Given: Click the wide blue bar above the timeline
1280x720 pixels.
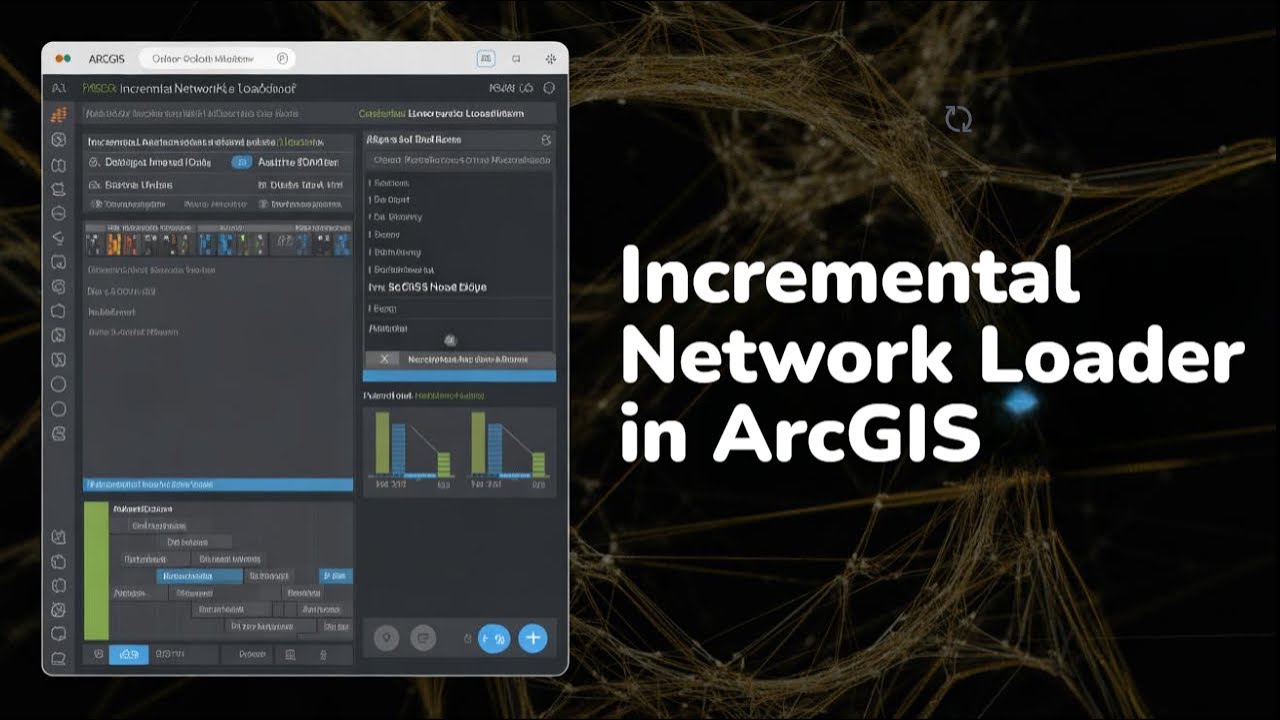Looking at the screenshot, I should click(x=218, y=484).
